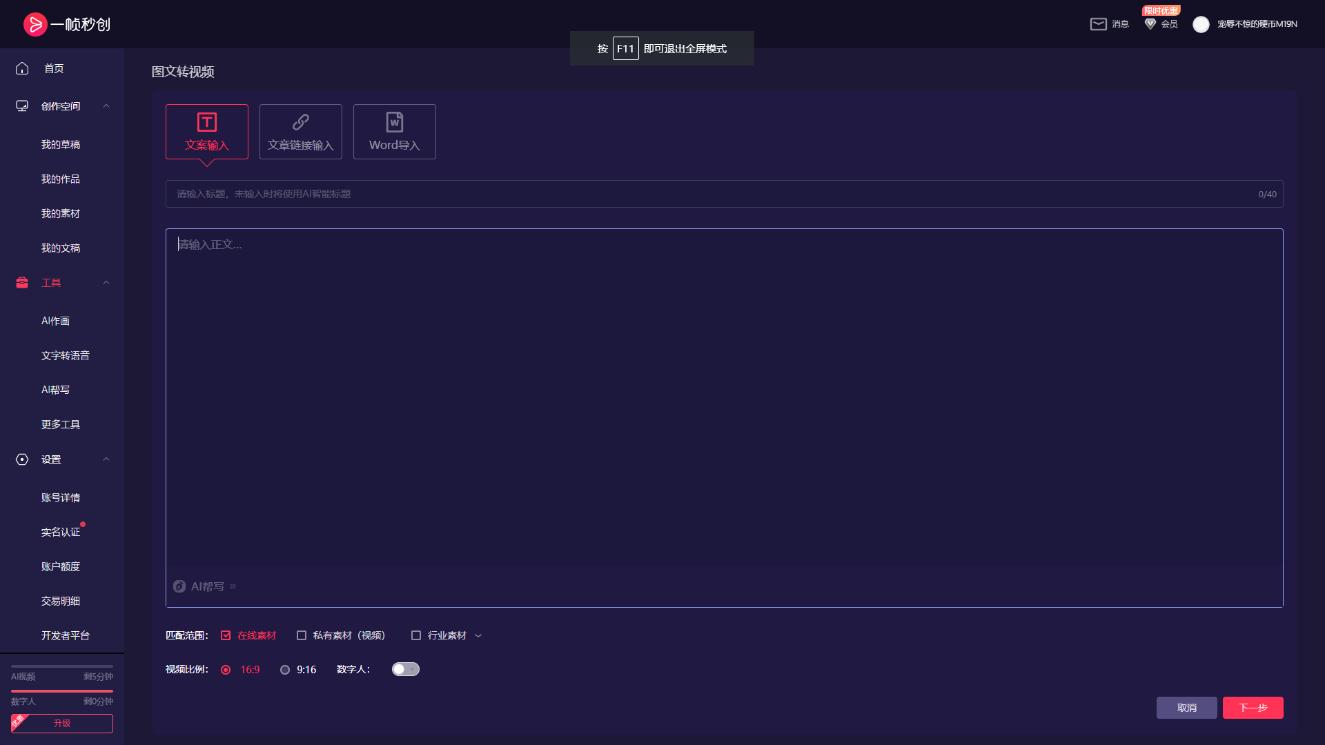The height and width of the screenshot is (745, 1325).
Task: Open AI作画 tool
Action: [55, 321]
